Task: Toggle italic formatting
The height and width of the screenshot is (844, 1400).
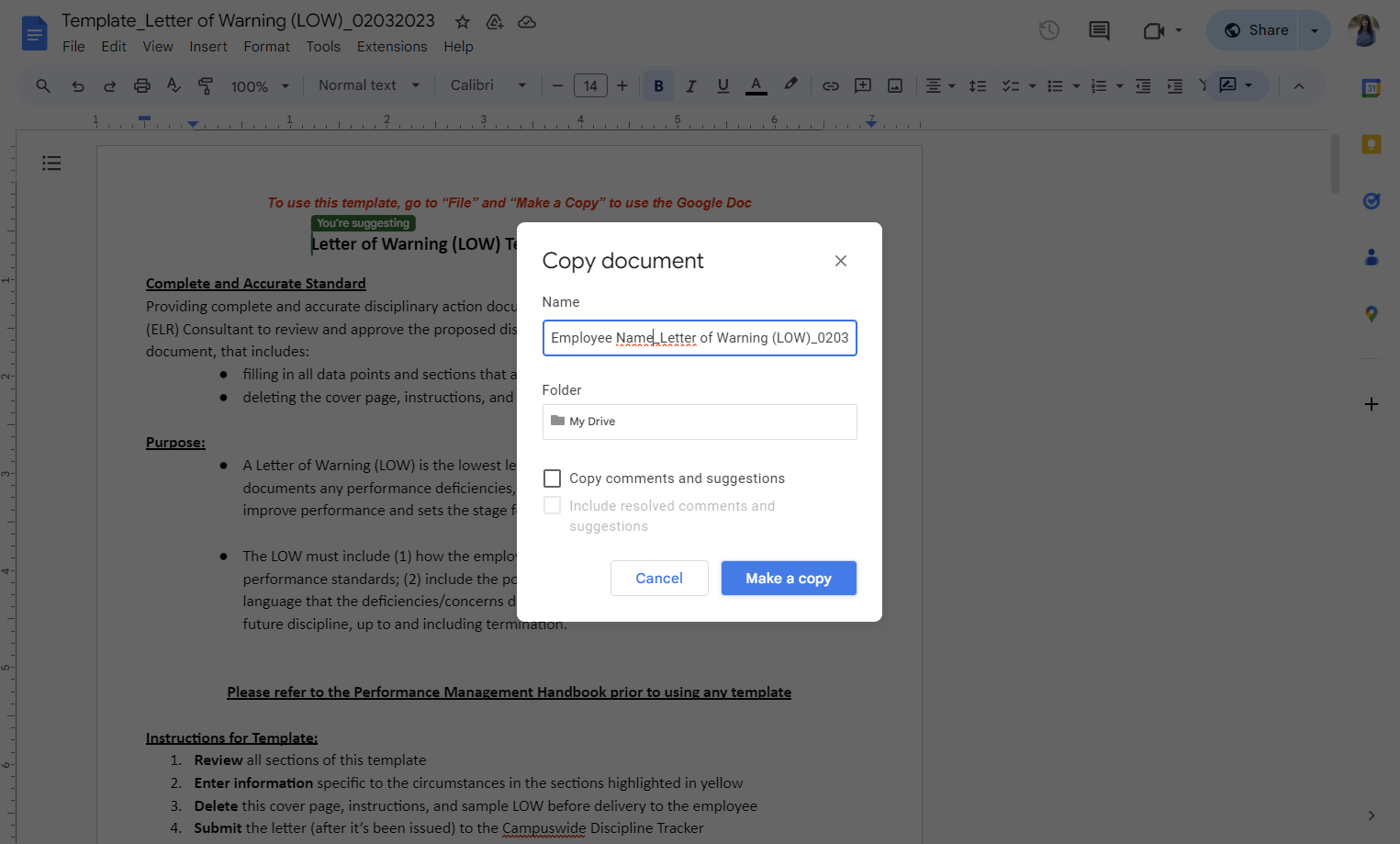Action: click(x=691, y=85)
